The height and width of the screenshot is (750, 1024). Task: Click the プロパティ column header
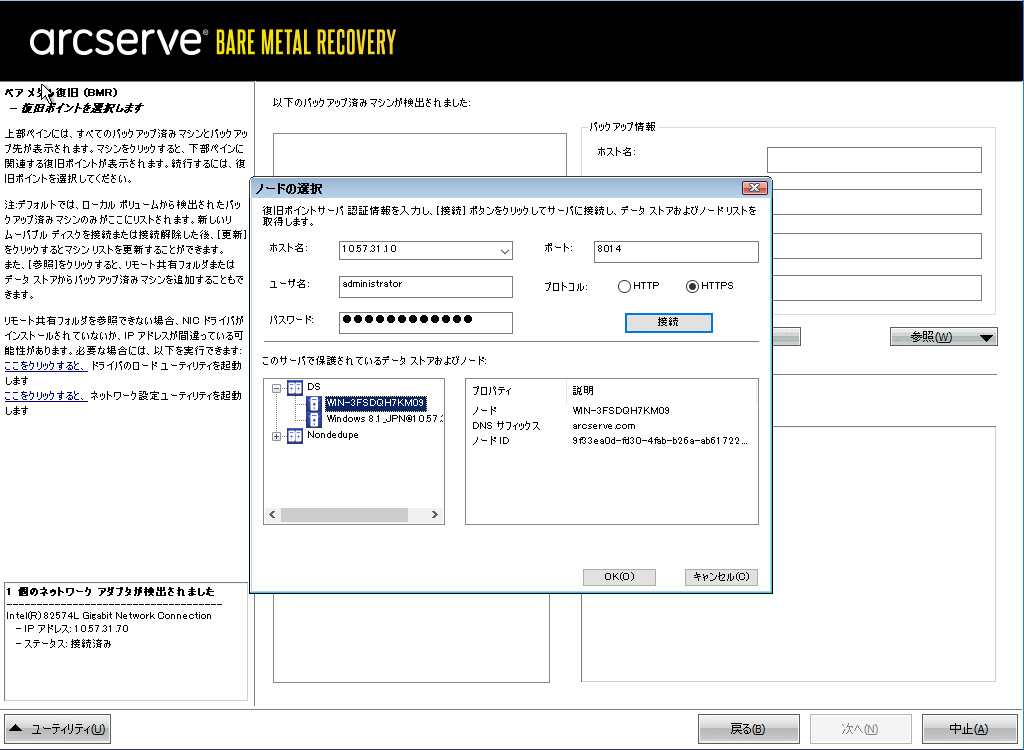coord(492,391)
